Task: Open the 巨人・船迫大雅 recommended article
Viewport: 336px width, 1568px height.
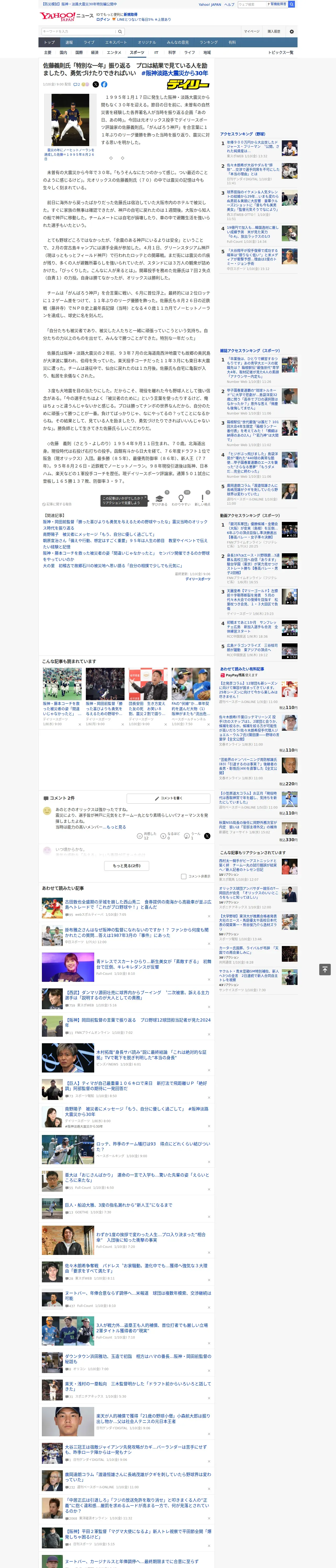Action: tap(118, 1204)
